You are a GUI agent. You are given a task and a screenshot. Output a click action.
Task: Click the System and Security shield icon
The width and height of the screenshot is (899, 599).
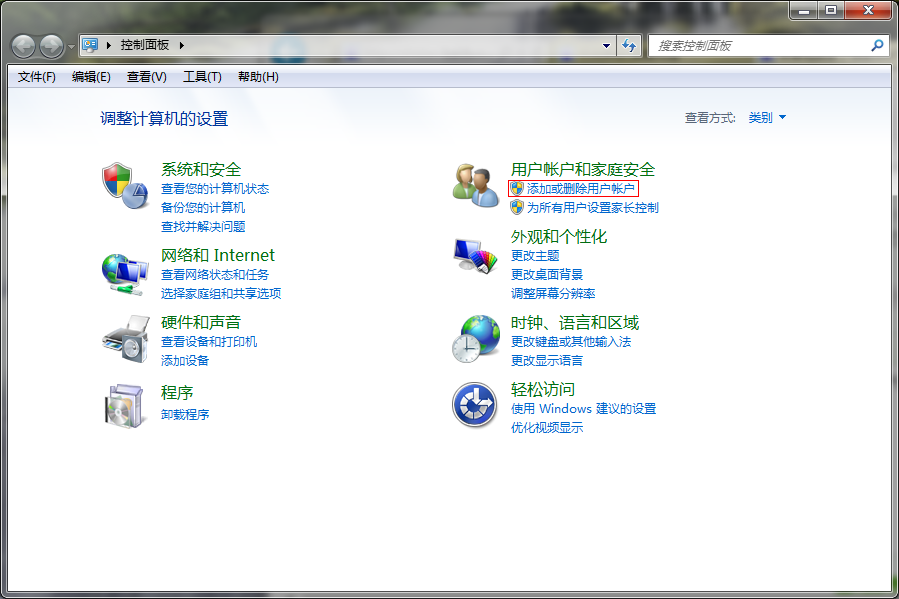[126, 185]
